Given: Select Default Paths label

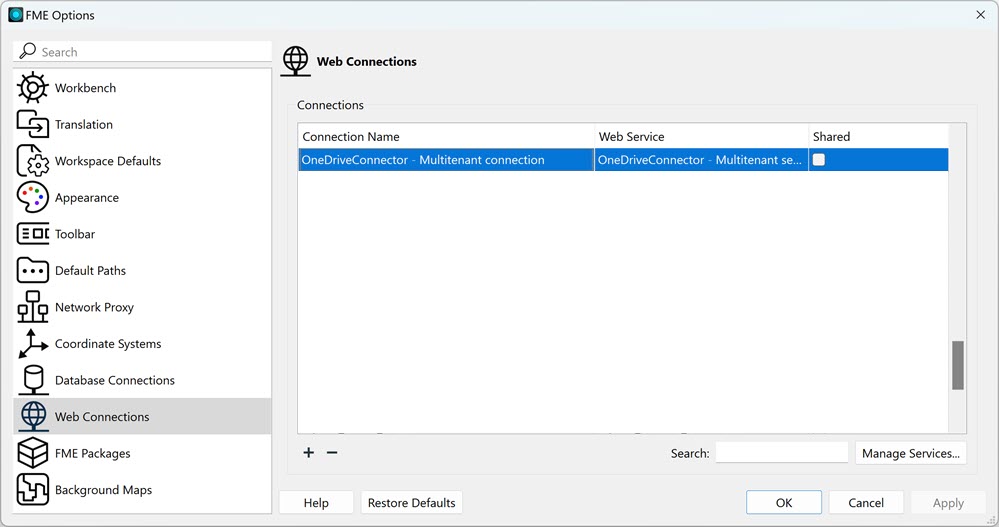Looking at the screenshot, I should click(90, 270).
